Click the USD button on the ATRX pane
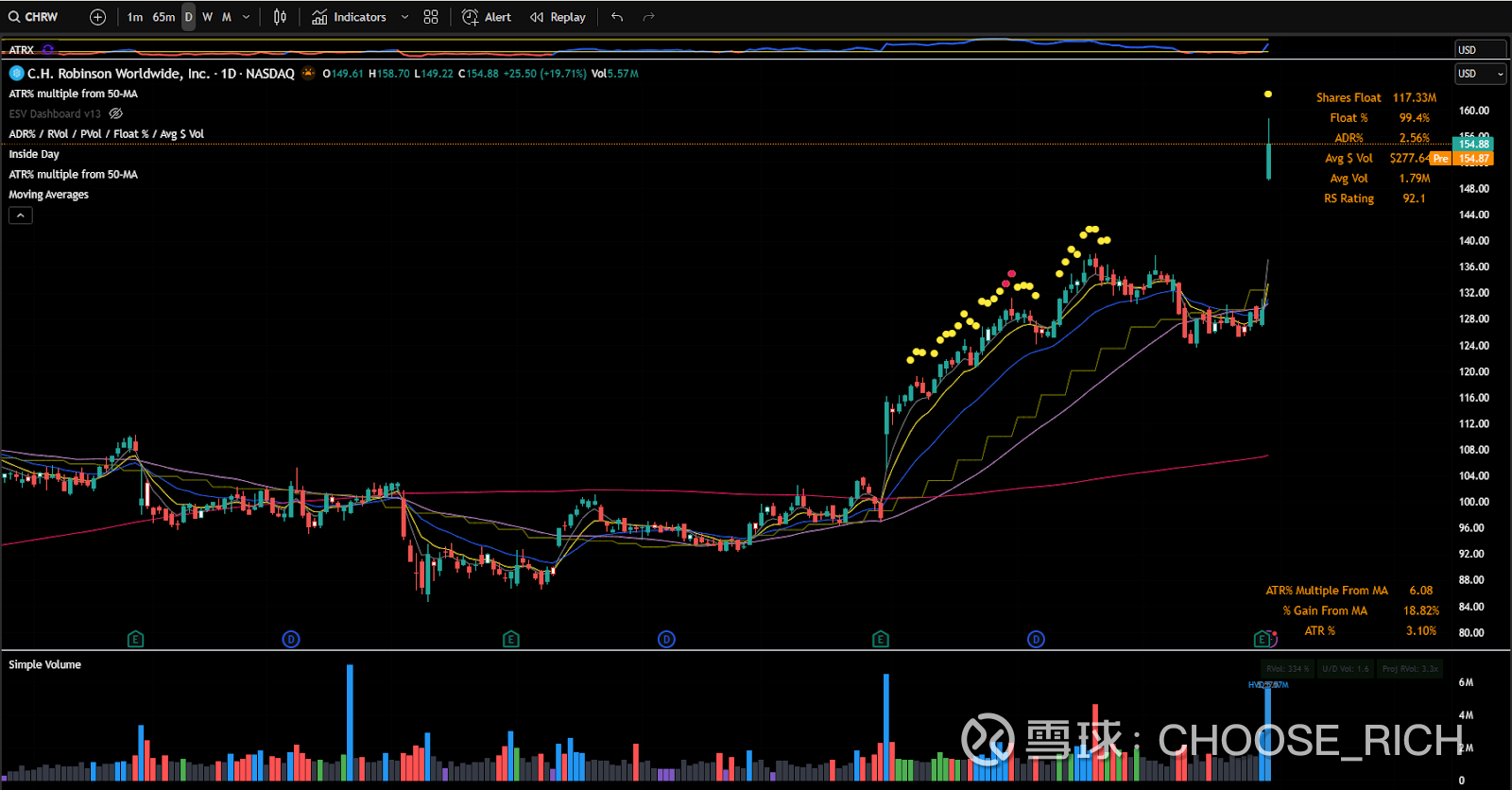Viewport: 1512px width, 790px height. (1481, 50)
